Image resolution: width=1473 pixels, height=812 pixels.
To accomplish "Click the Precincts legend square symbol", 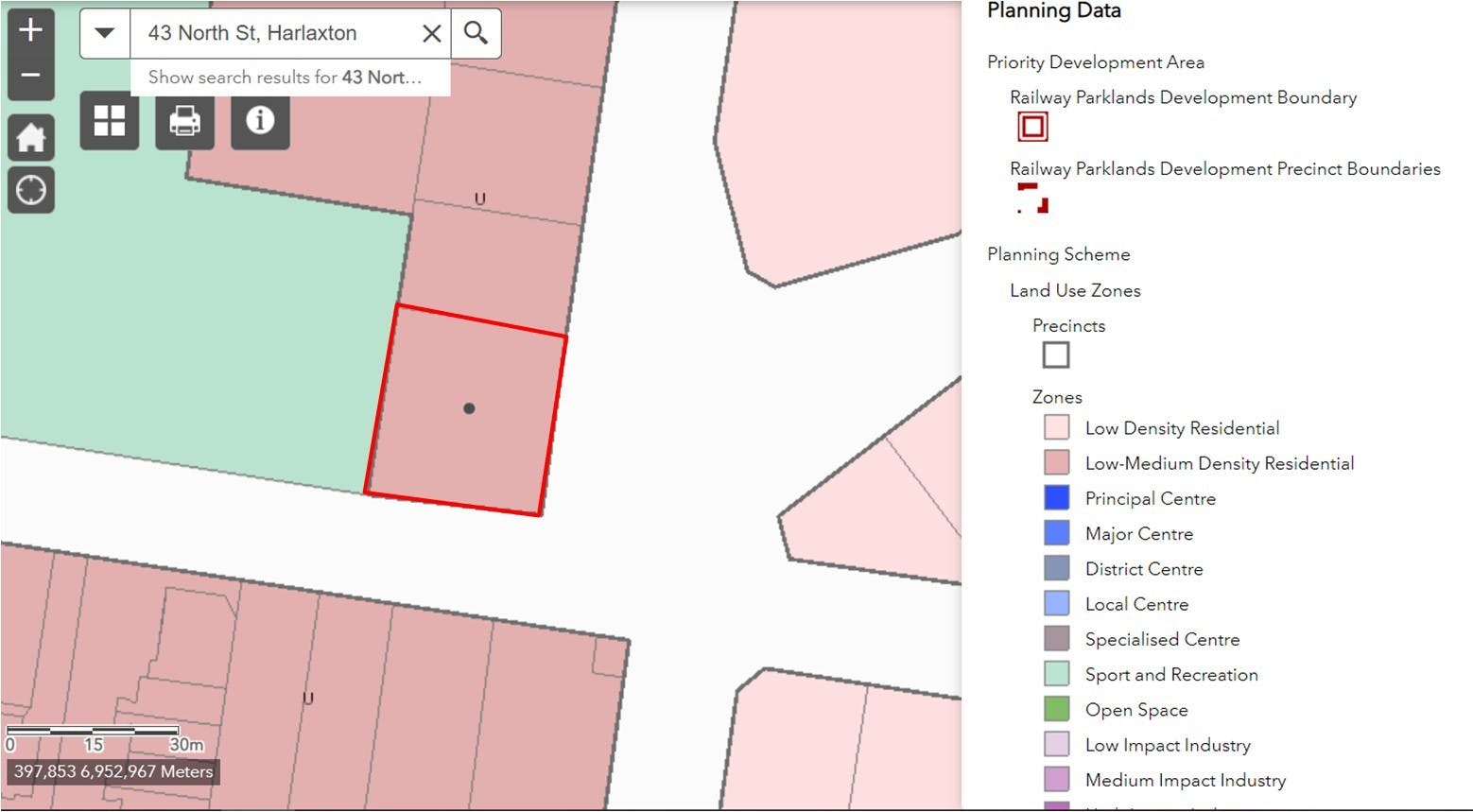I will [1055, 355].
